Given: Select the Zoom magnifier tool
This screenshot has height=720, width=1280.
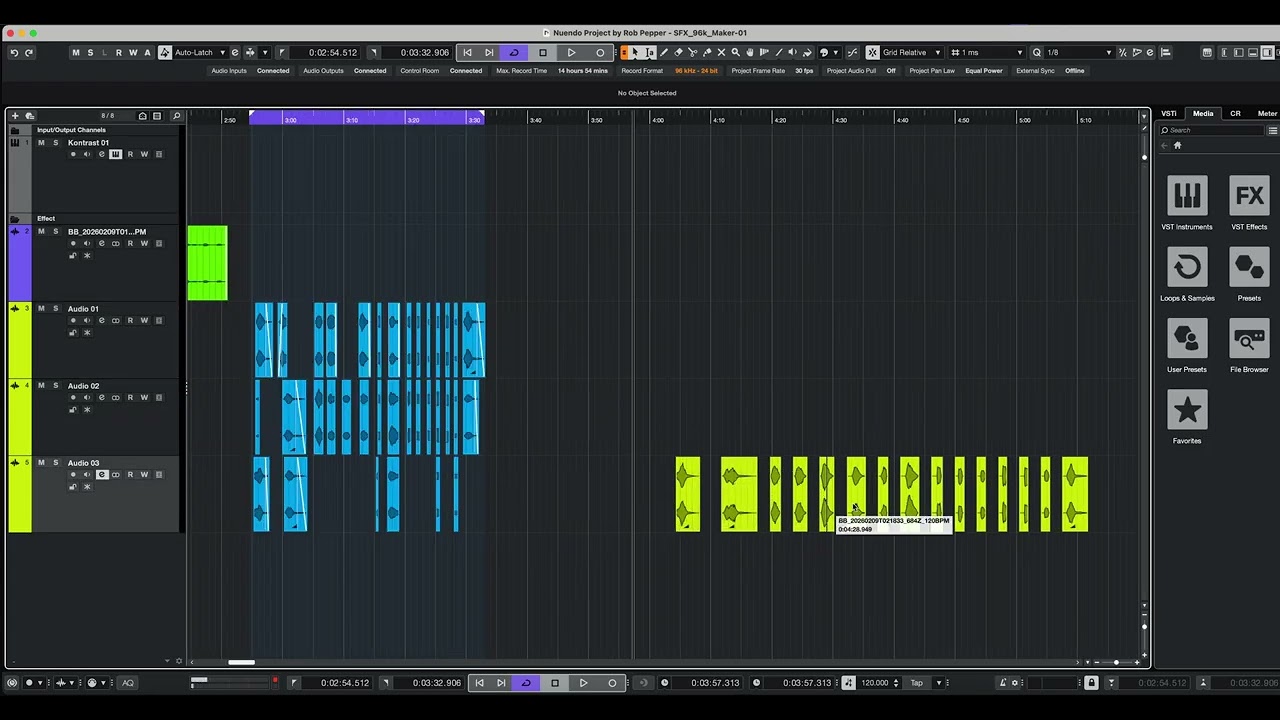Looking at the screenshot, I should 735,52.
